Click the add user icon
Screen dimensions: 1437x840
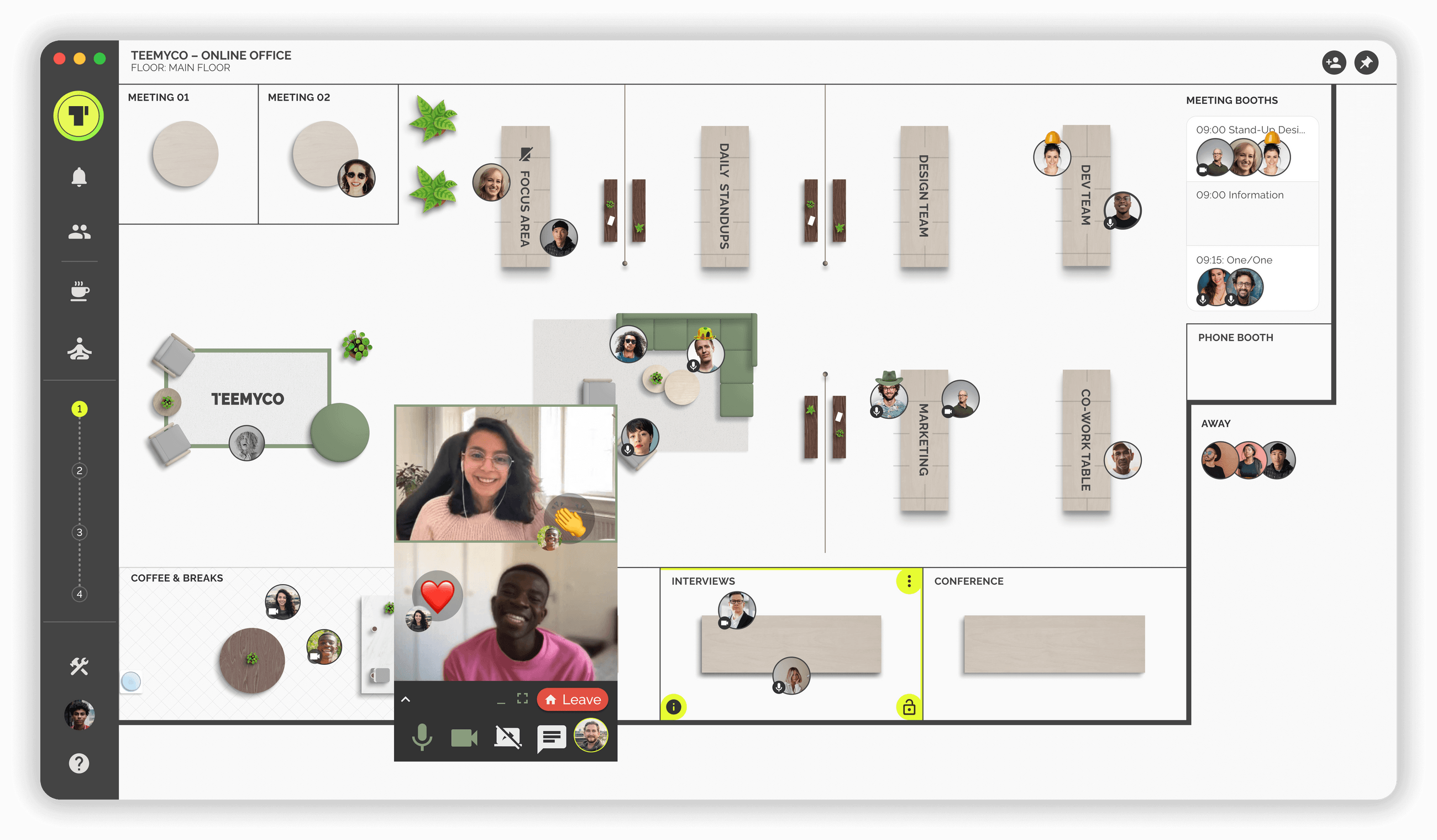pos(1333,63)
